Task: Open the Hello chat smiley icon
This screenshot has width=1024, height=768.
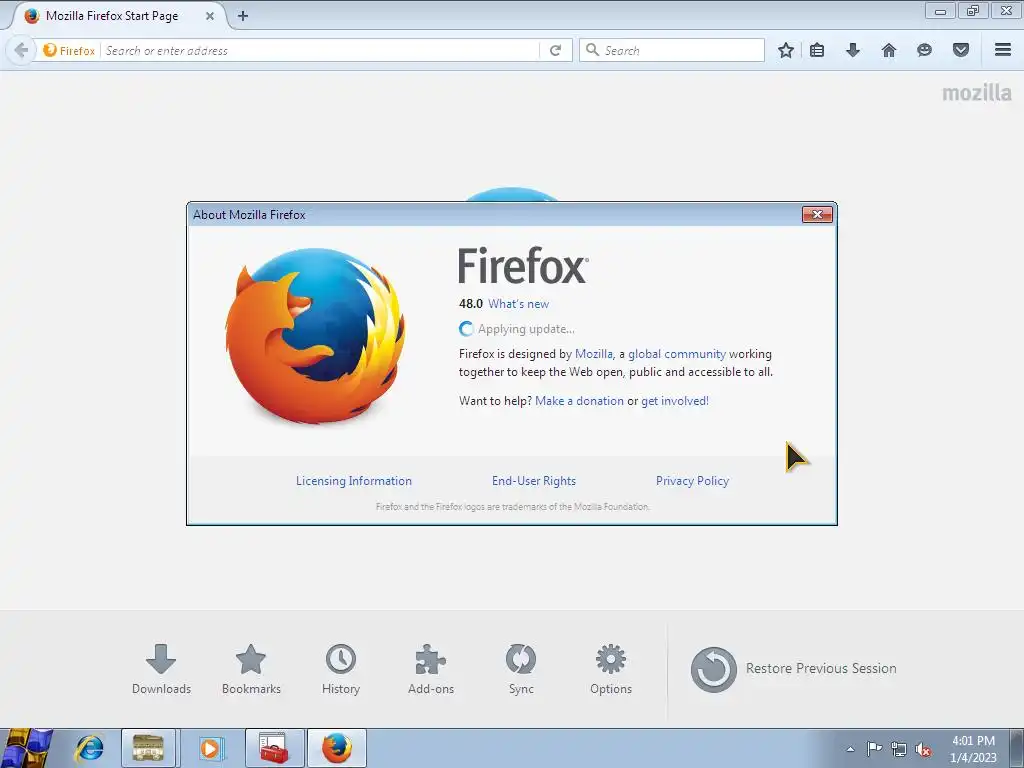Action: coord(924,50)
